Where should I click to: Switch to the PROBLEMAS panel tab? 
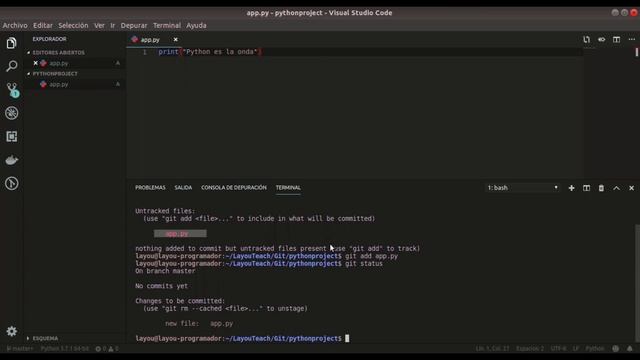click(x=150, y=188)
